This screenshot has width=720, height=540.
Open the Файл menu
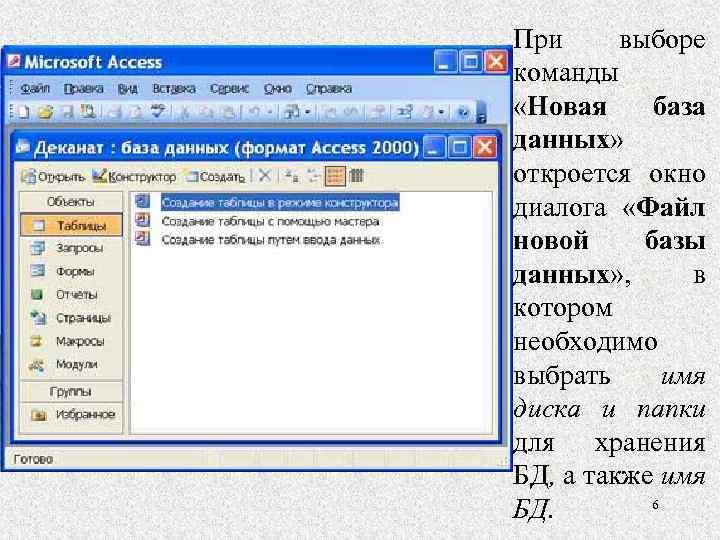tap(35, 88)
